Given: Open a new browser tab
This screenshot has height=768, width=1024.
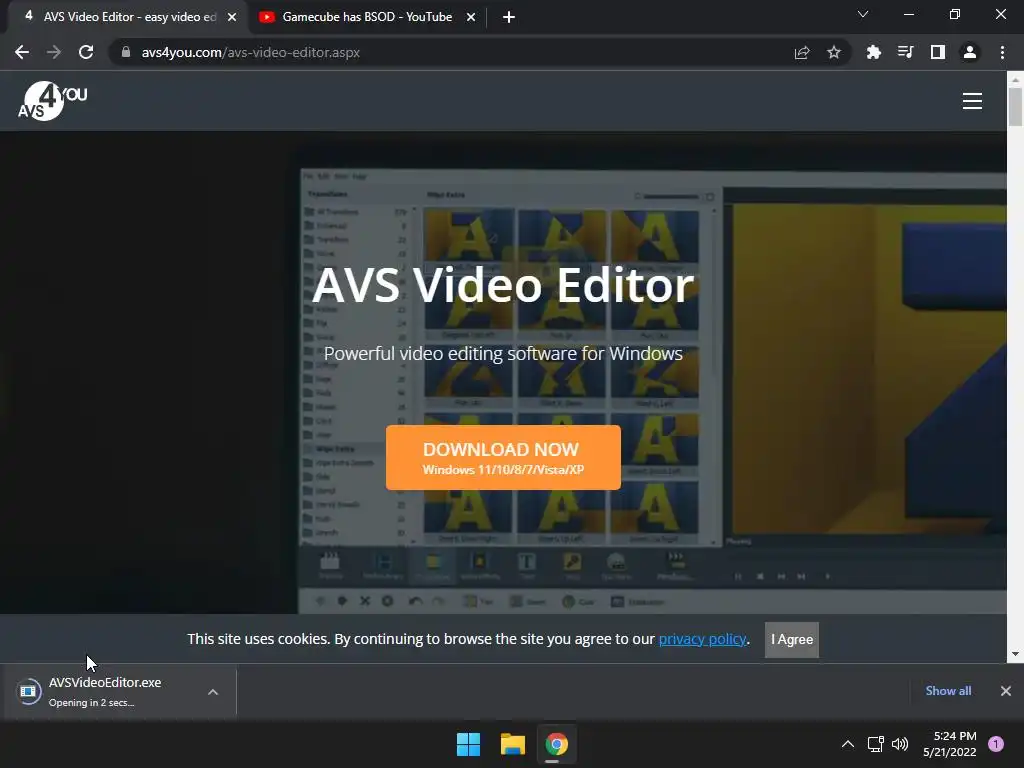Looking at the screenshot, I should 509,17.
